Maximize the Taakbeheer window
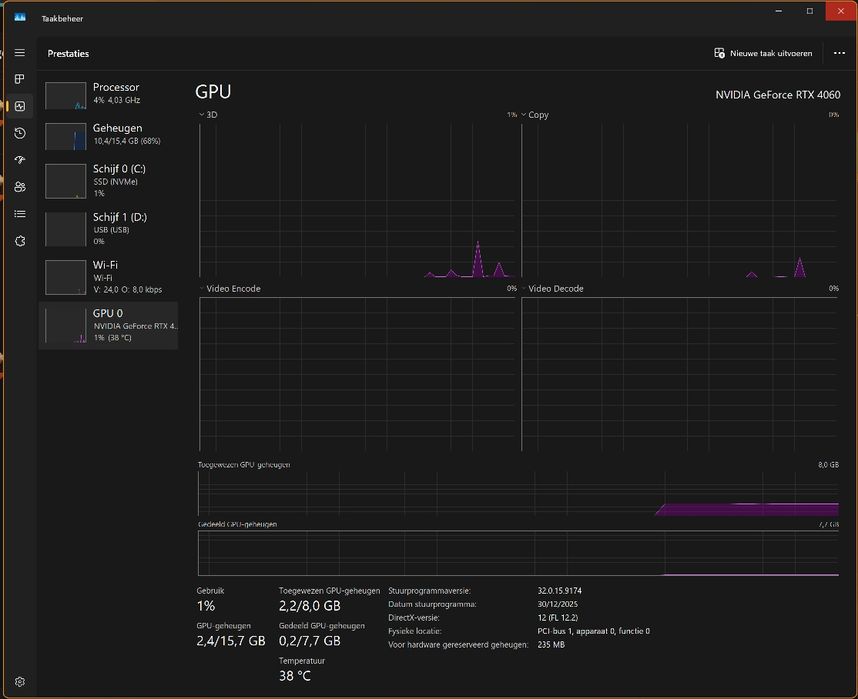Screen dimensions: 858x699 pos(810,11)
